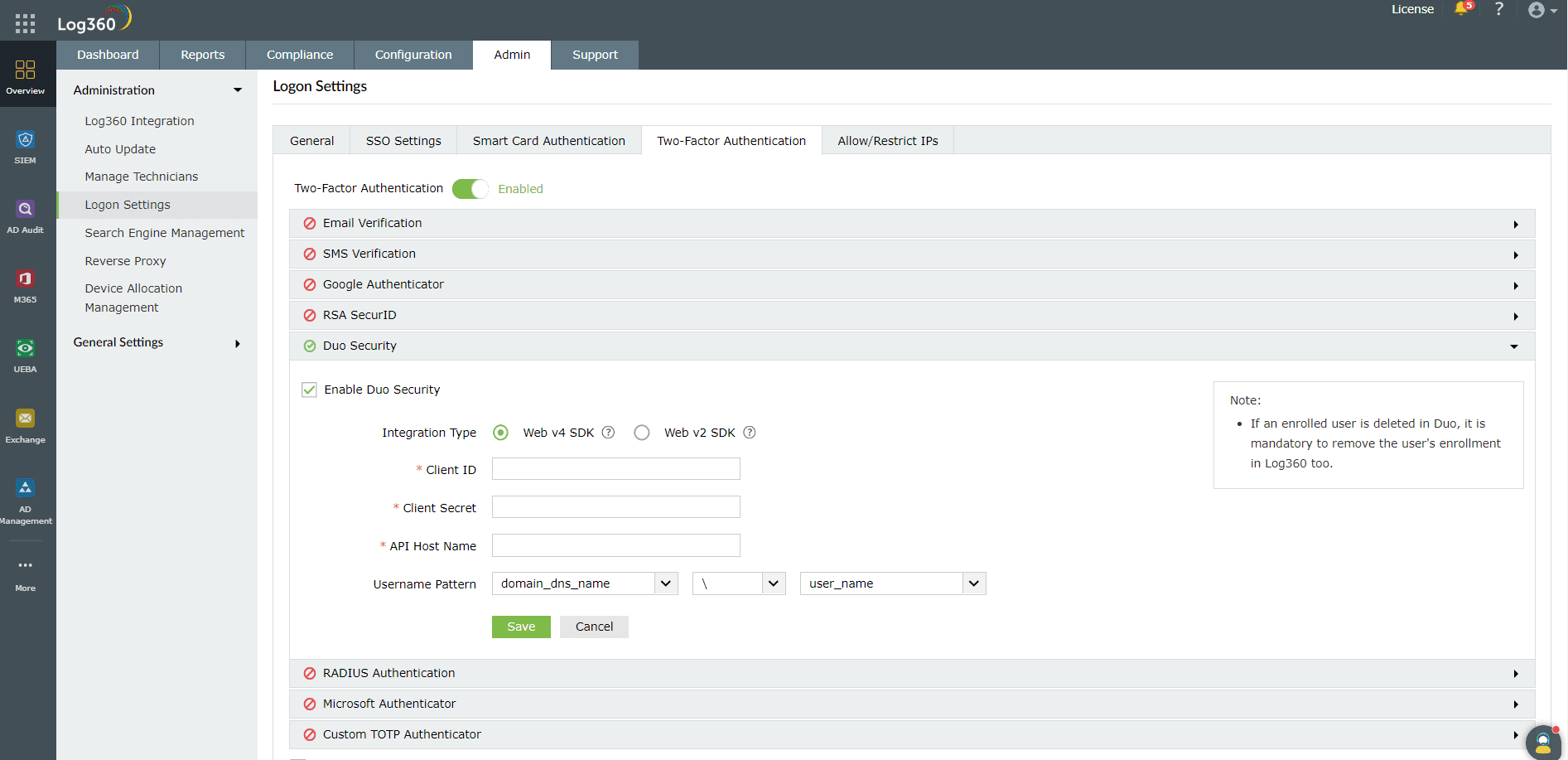
Task: Select Web v4 SDK integration type
Action: [x=501, y=433]
